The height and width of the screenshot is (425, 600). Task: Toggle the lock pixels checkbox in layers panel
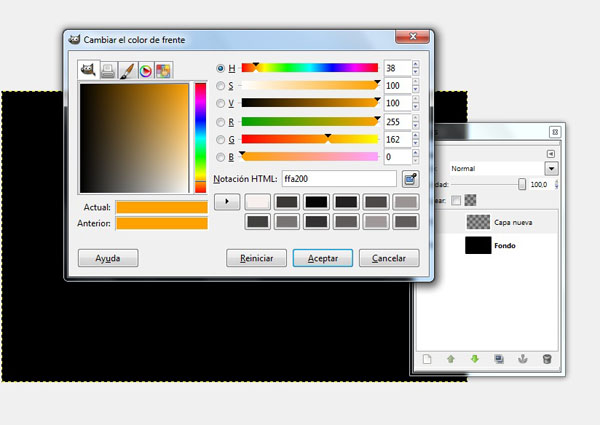click(x=456, y=200)
